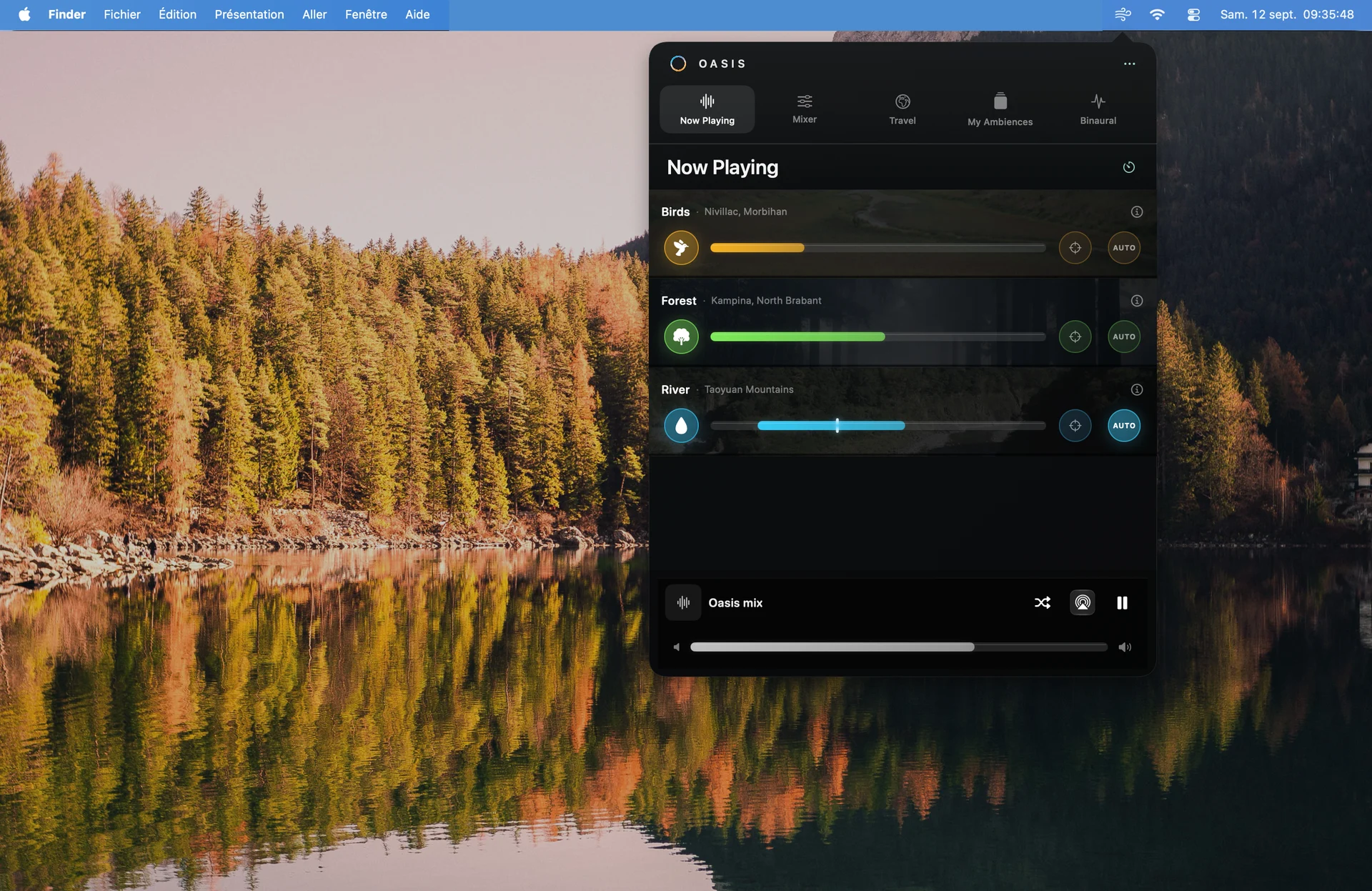Show info for River sound
1372x891 pixels.
pyautogui.click(x=1137, y=389)
